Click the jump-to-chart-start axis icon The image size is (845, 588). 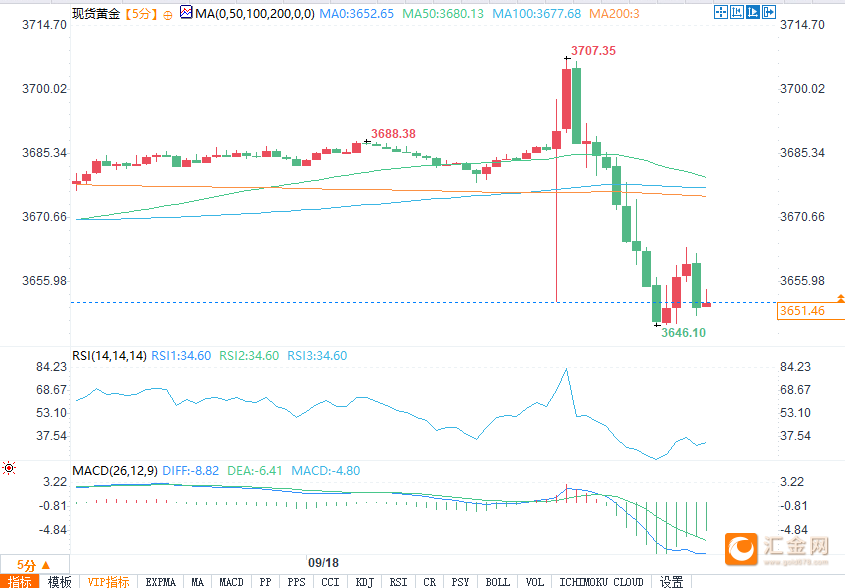(737, 12)
